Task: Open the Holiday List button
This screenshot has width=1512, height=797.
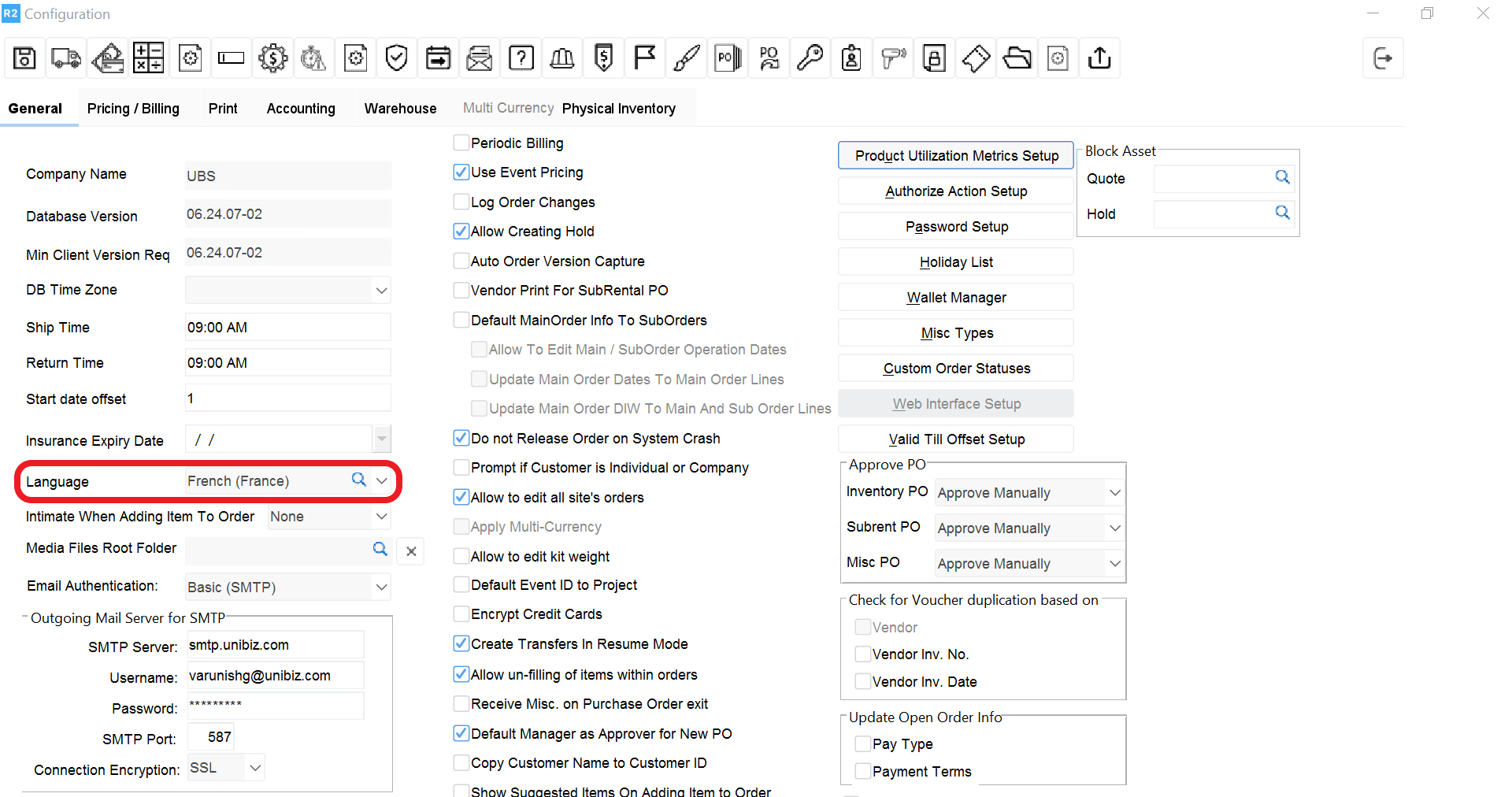Action: 956,262
